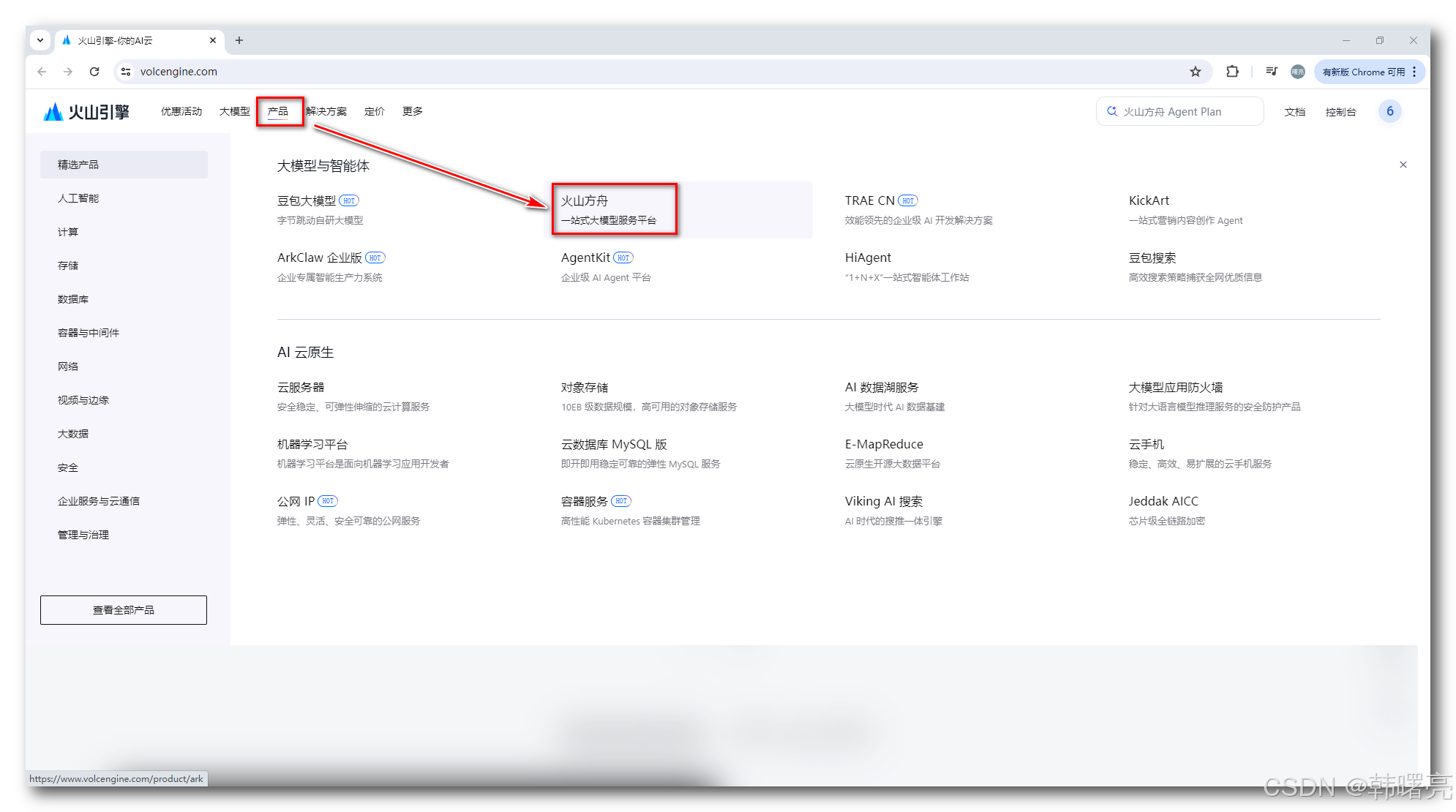Bookmark this page with star icon
This screenshot has height=812, width=1456.
[1196, 72]
